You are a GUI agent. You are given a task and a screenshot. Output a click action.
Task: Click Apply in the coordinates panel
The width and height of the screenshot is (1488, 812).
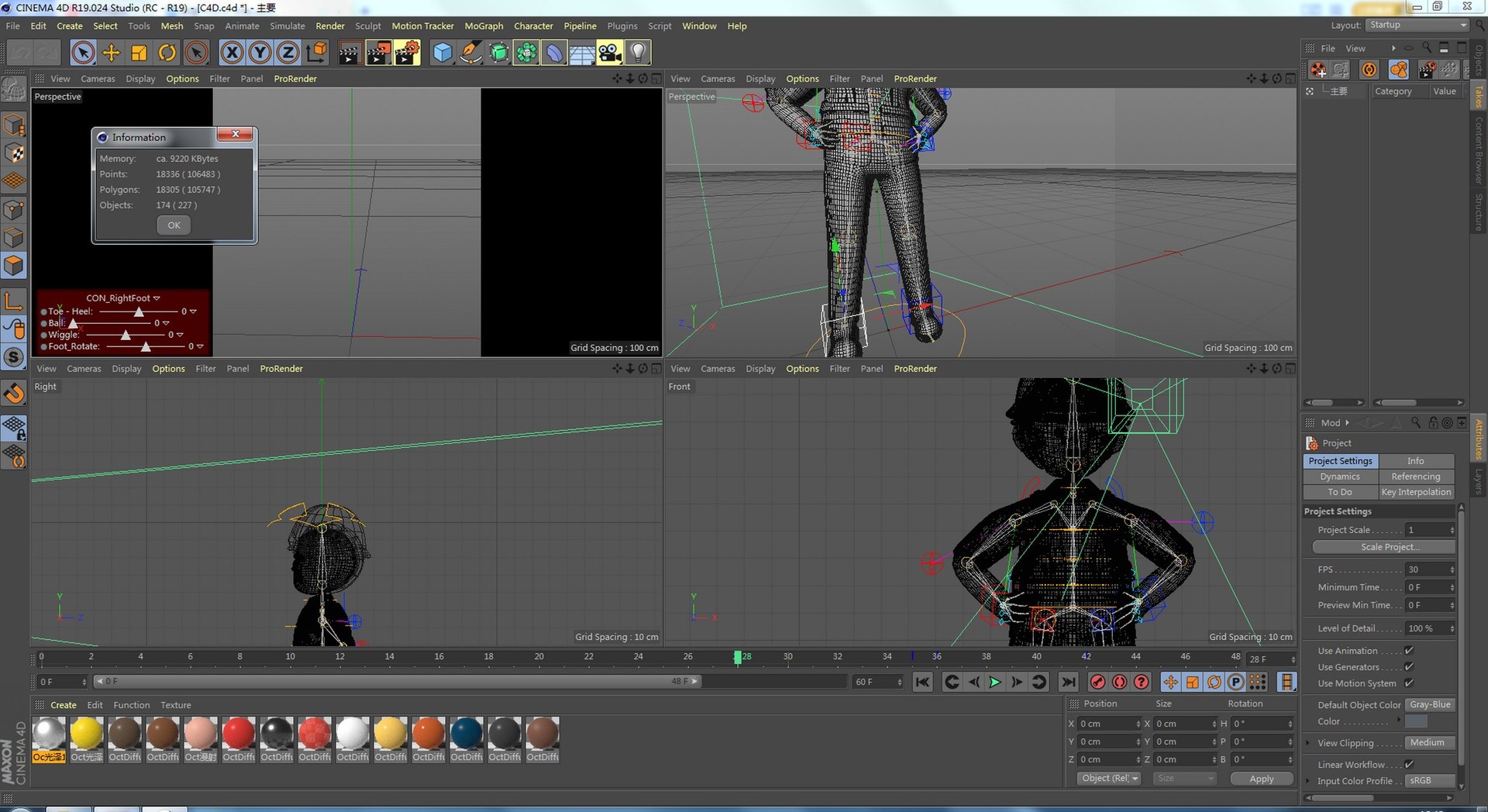pyautogui.click(x=1262, y=779)
